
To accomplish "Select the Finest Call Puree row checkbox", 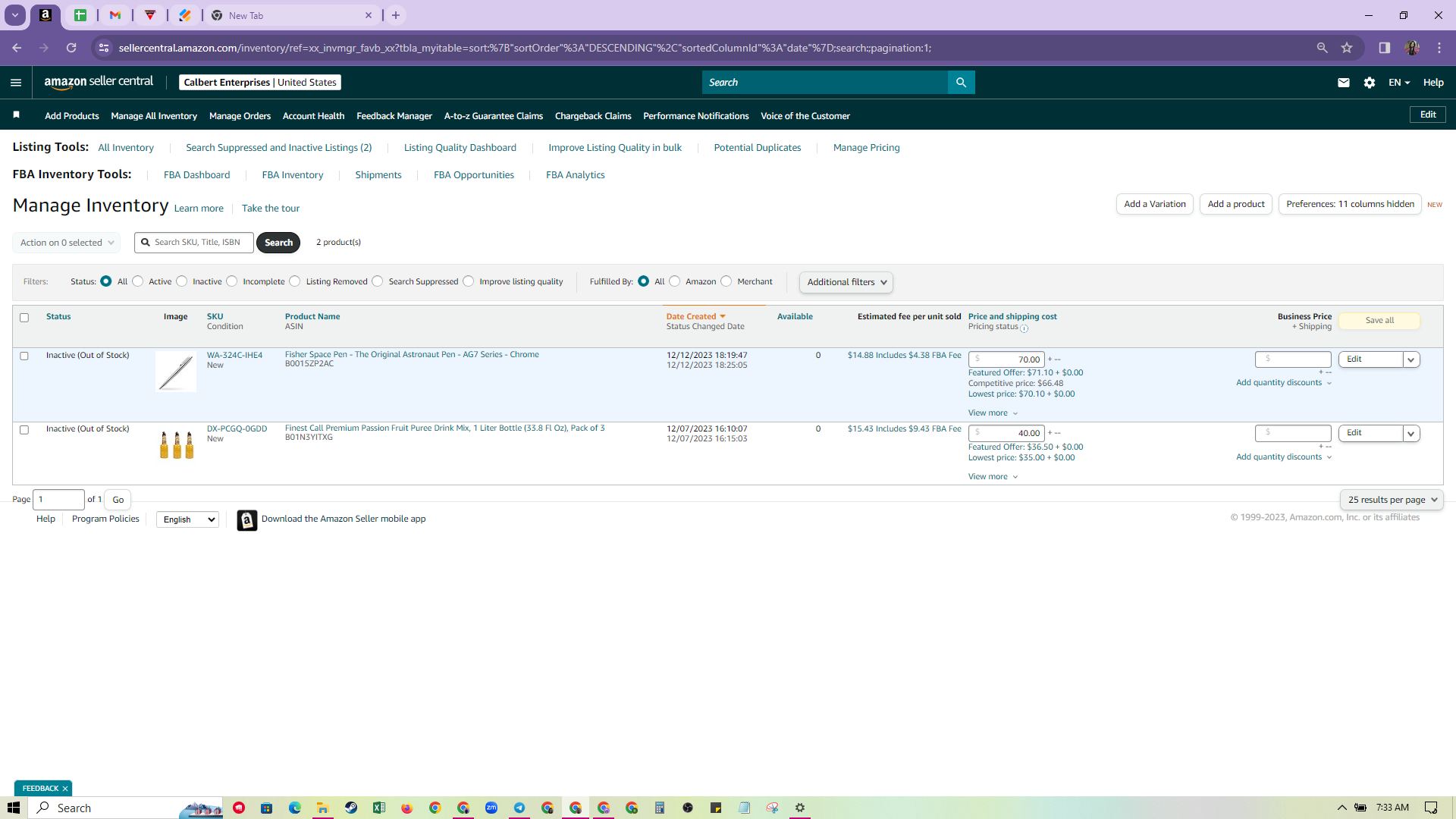I will click(x=24, y=430).
